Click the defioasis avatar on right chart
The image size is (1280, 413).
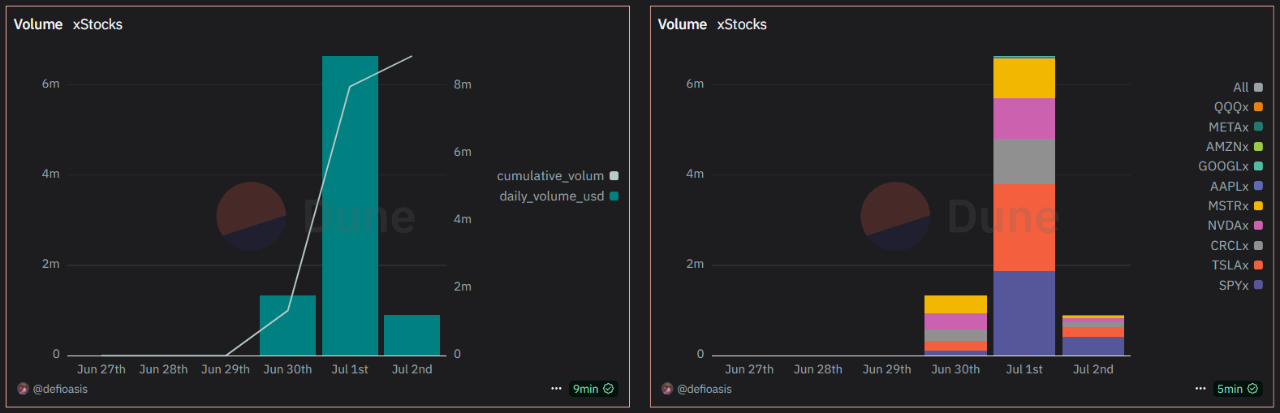click(x=667, y=388)
